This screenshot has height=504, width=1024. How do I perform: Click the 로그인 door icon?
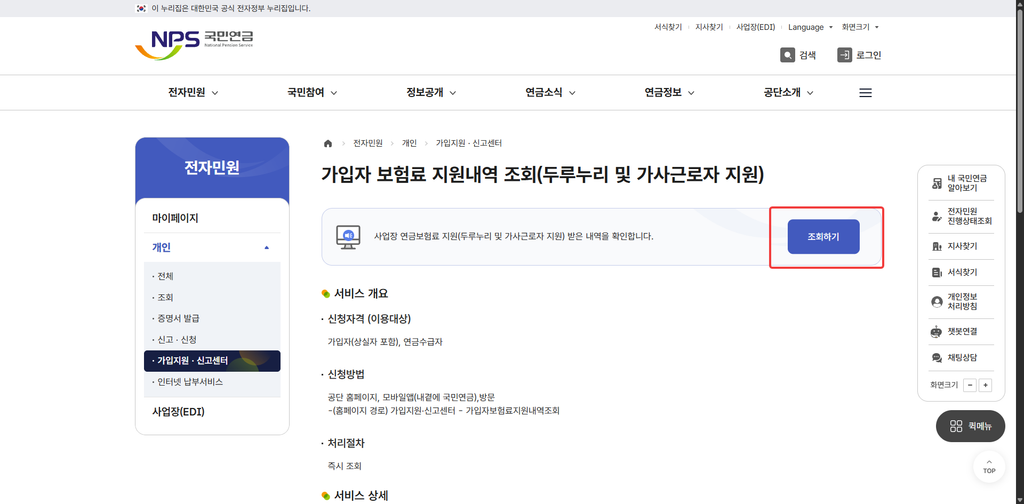click(x=844, y=55)
